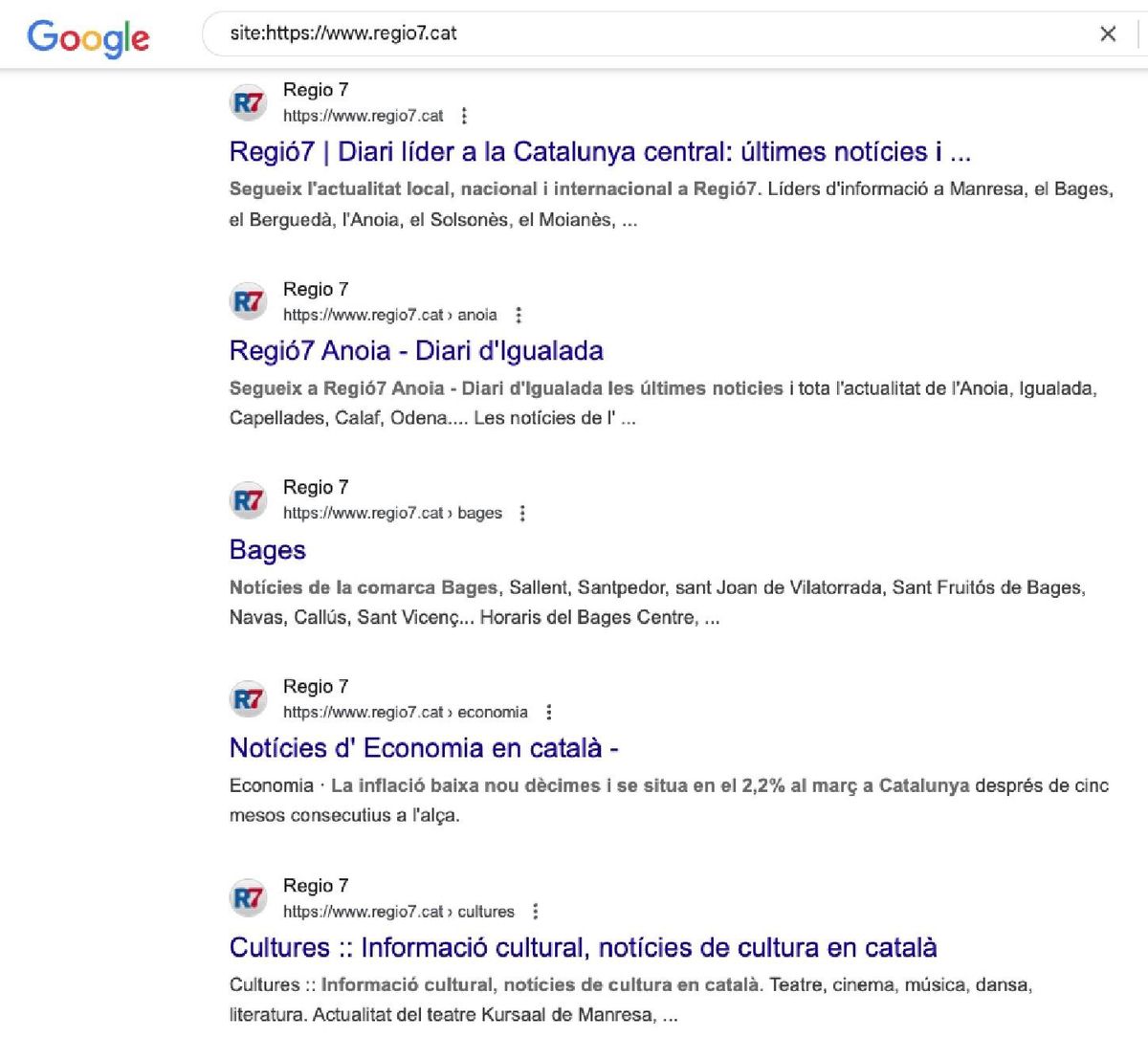Click 'Regio 7' site name of homepage result
The width and height of the screenshot is (1148, 1037).
[x=316, y=90]
